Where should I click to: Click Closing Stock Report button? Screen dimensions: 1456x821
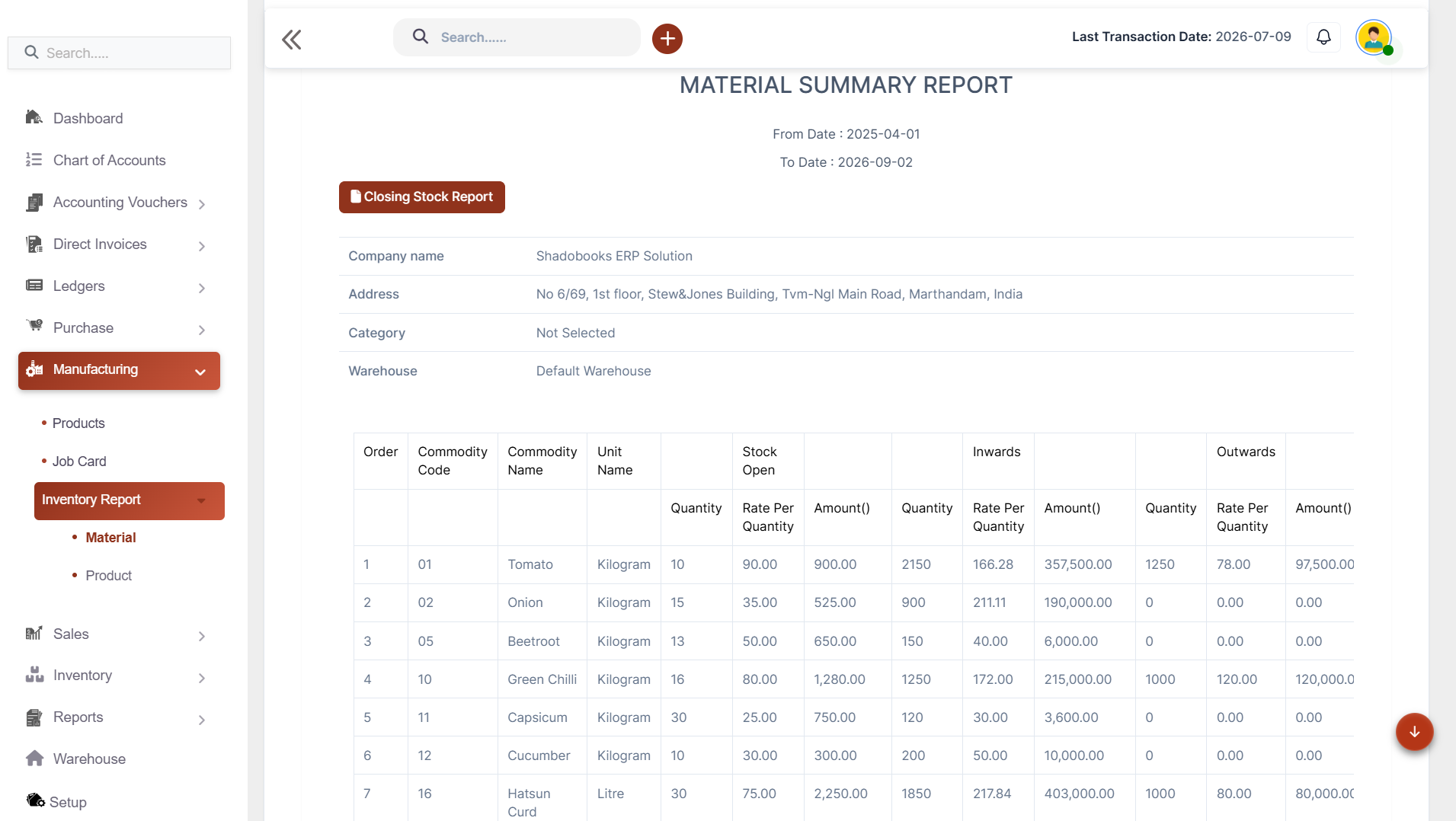422,197
